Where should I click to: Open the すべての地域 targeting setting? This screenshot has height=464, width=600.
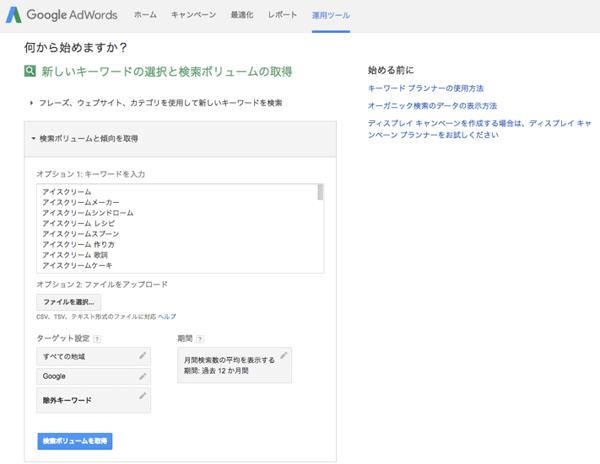[93, 357]
